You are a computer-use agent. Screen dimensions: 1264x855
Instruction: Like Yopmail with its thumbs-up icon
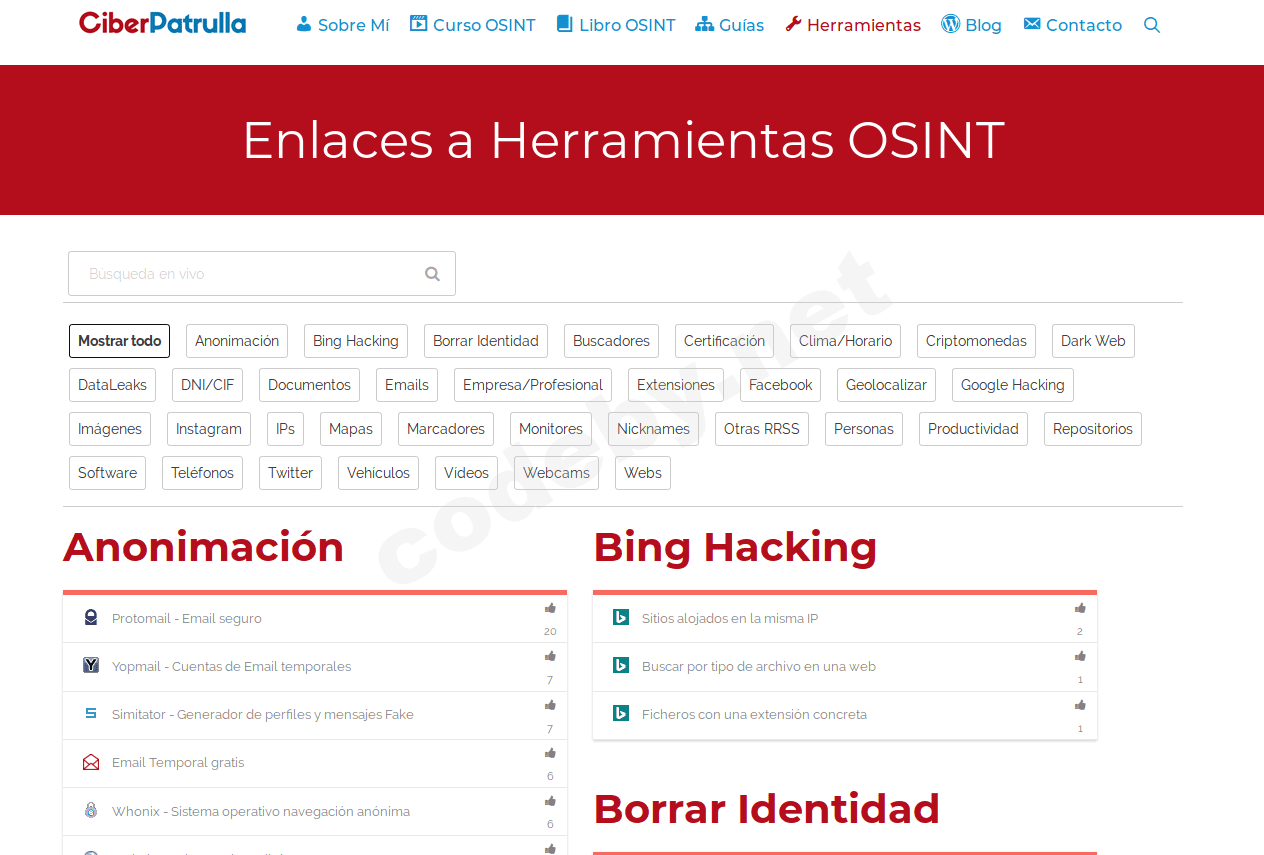tap(550, 656)
